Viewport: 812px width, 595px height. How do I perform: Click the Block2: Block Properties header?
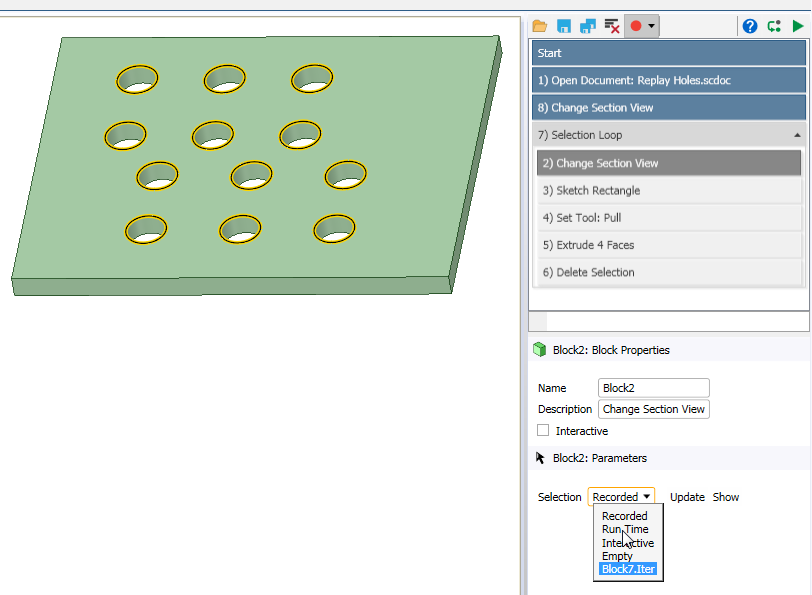pos(611,350)
